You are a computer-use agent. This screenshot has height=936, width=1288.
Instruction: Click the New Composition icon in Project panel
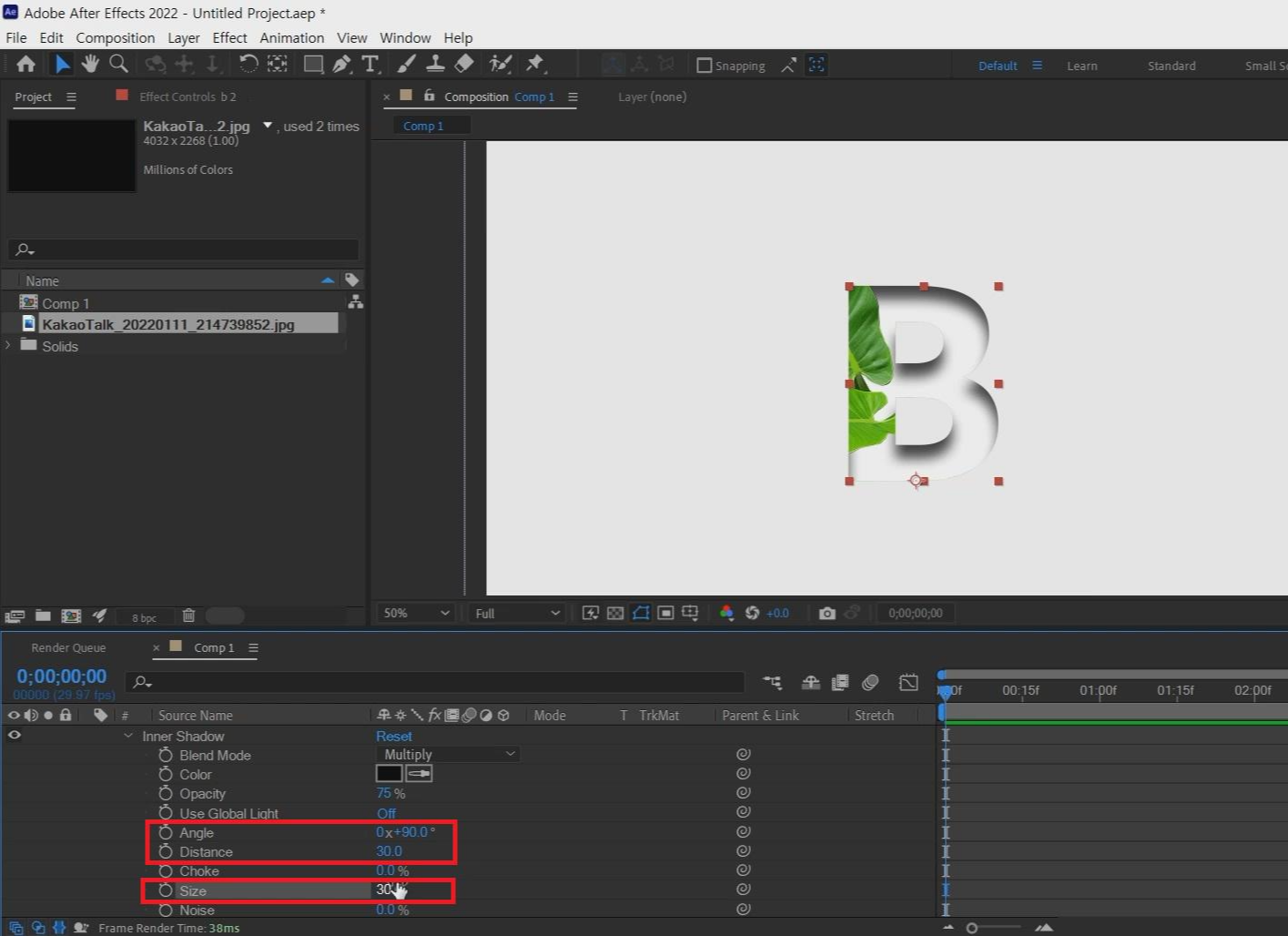[x=71, y=616]
